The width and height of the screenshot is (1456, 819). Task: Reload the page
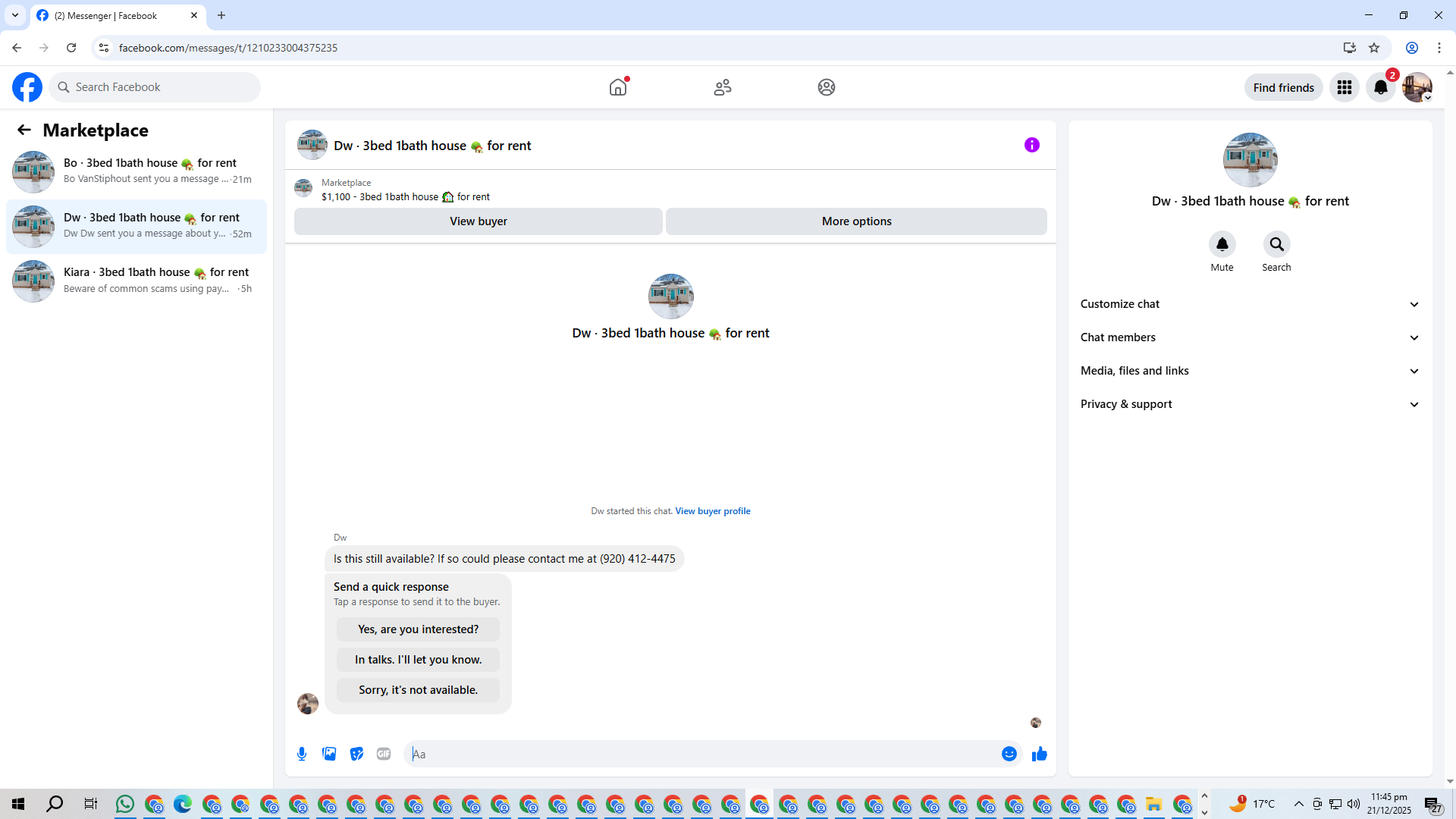pos(71,48)
